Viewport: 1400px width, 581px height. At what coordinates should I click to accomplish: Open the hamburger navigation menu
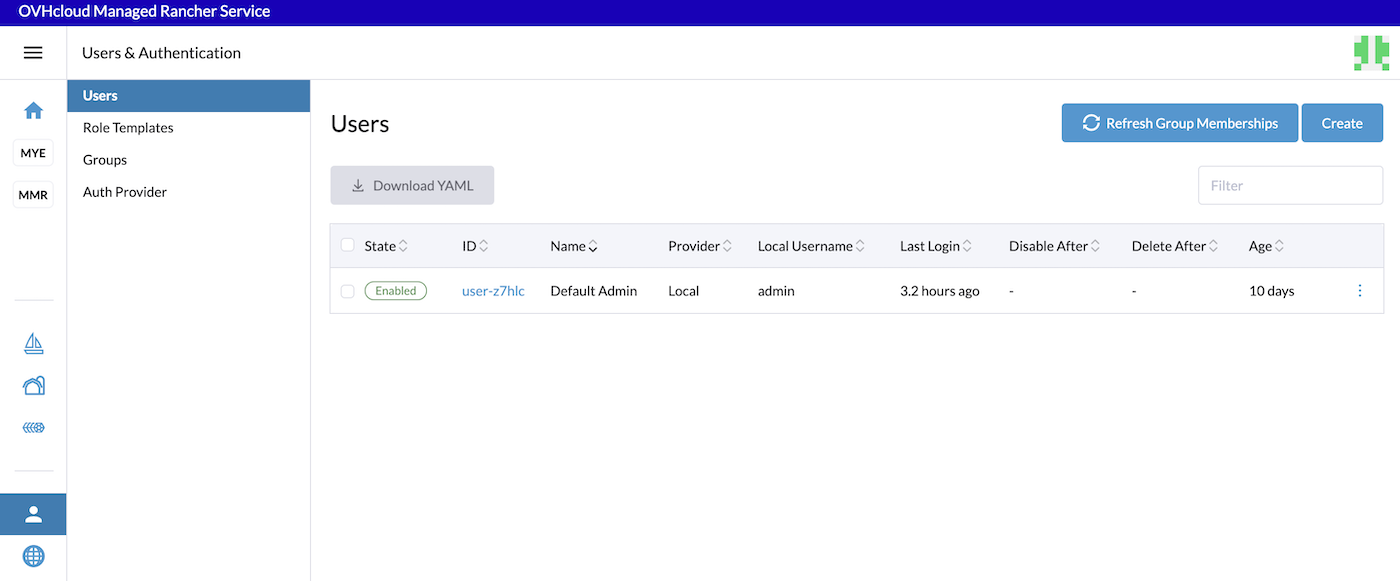tap(33, 53)
